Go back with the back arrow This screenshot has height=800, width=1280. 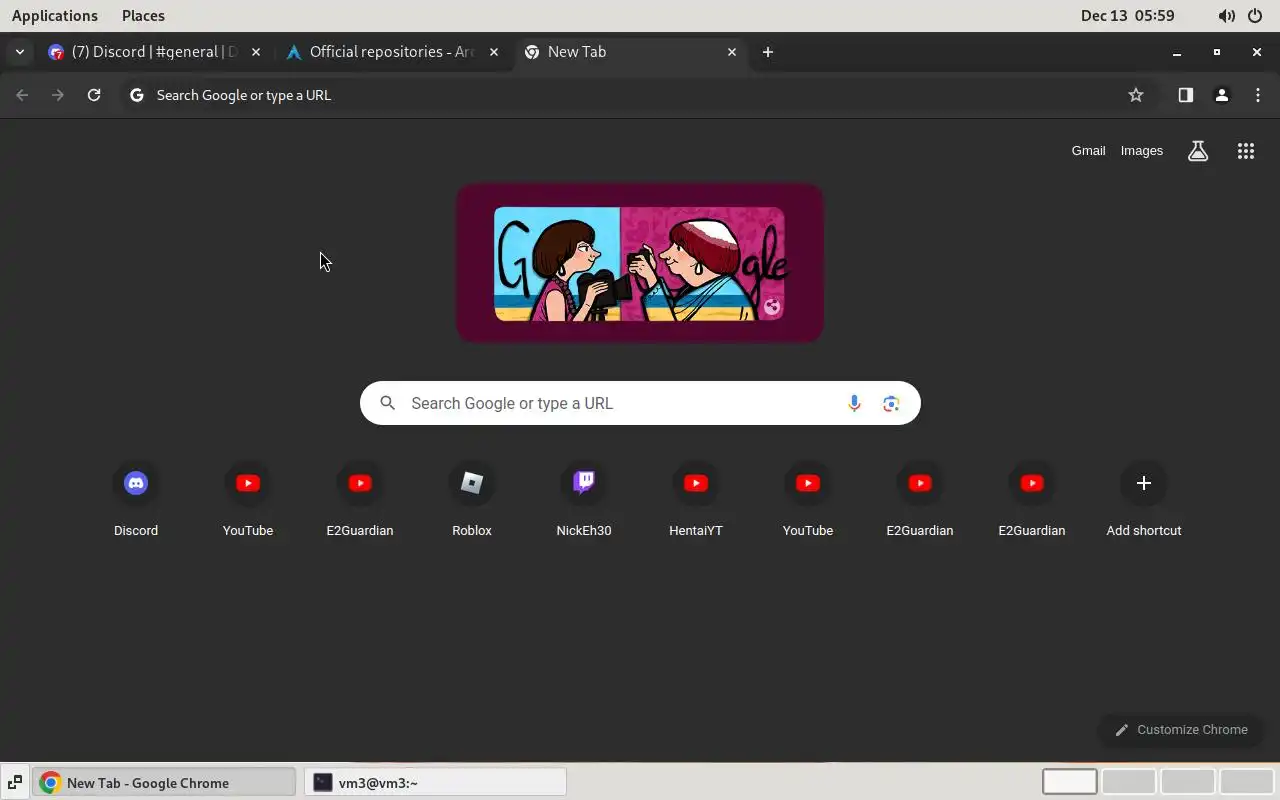click(x=22, y=95)
